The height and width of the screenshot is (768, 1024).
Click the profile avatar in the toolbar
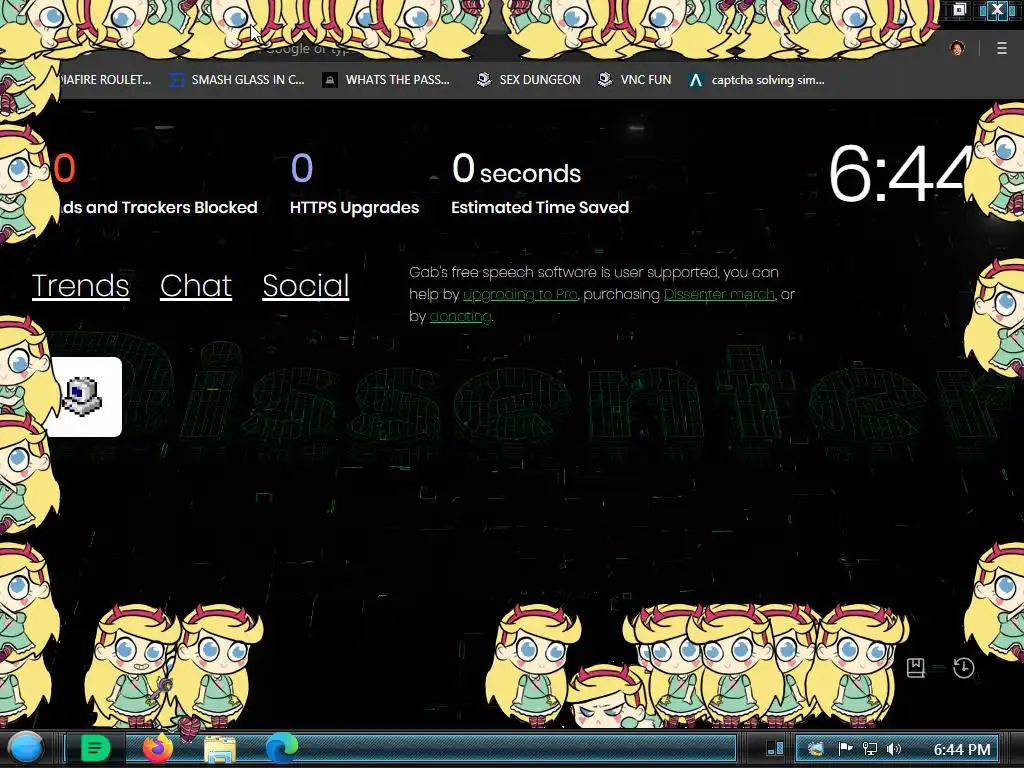pos(957,48)
